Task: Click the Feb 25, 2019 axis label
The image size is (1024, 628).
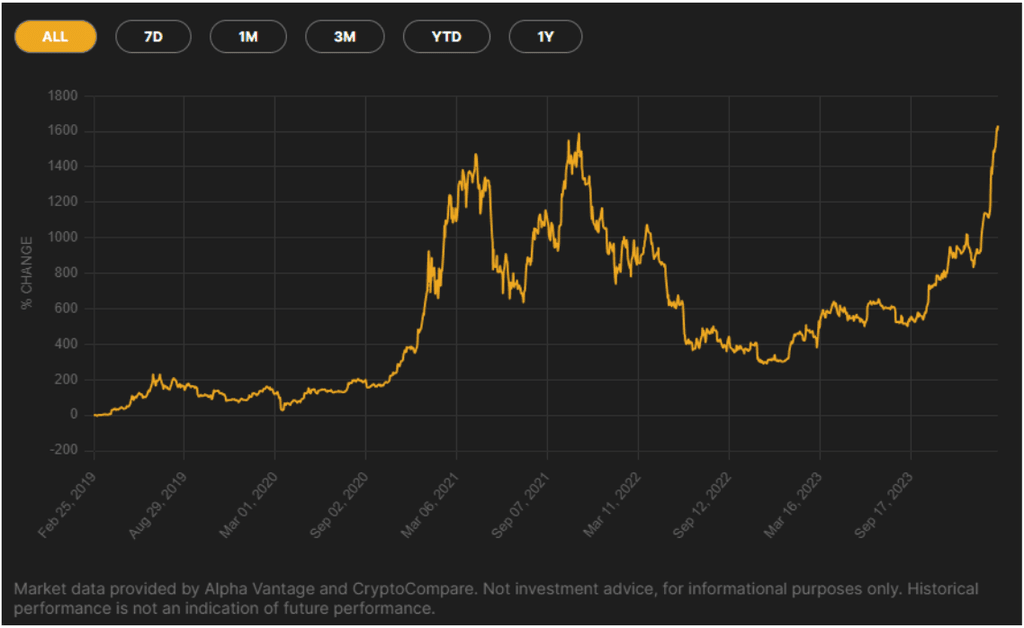Action: (x=68, y=502)
